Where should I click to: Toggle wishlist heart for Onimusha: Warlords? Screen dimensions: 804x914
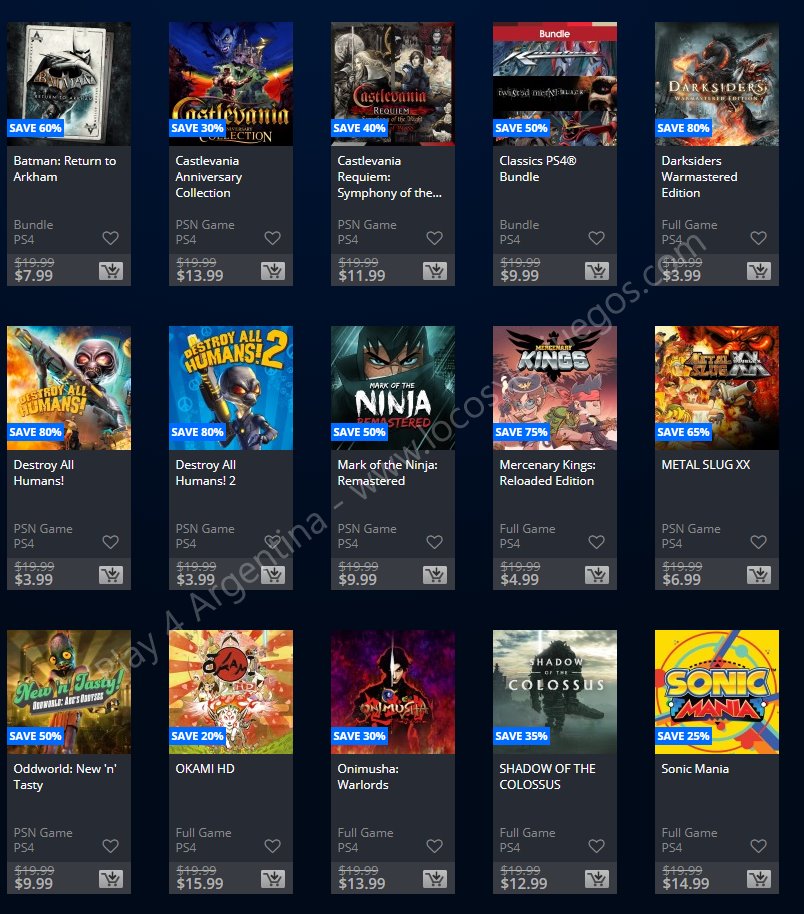(434, 846)
